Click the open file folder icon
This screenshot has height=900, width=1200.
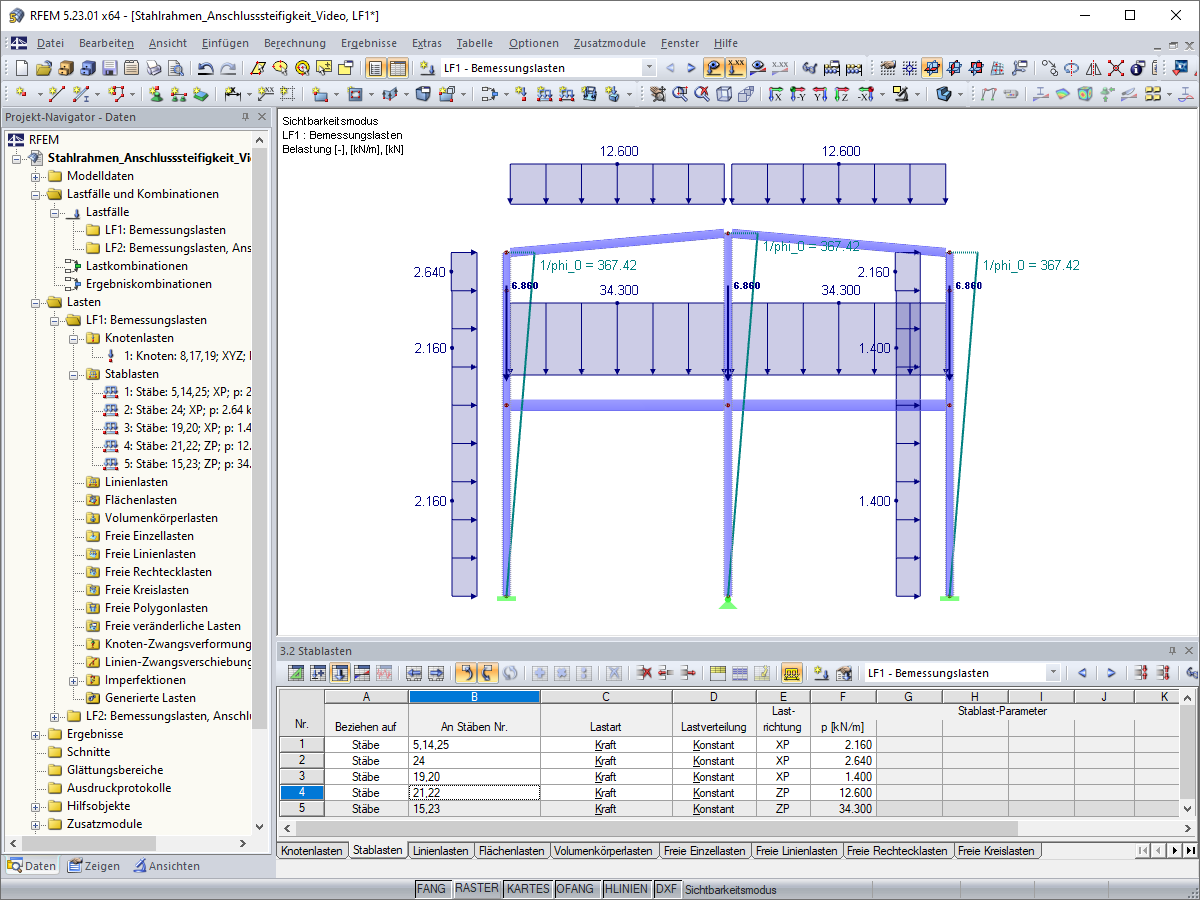(x=43, y=69)
